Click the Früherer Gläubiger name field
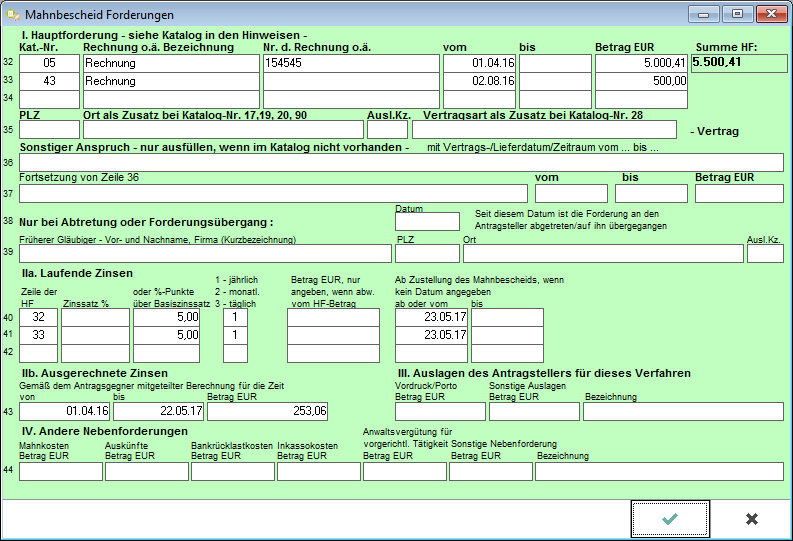Image resolution: width=793 pixels, height=541 pixels. pos(205,254)
